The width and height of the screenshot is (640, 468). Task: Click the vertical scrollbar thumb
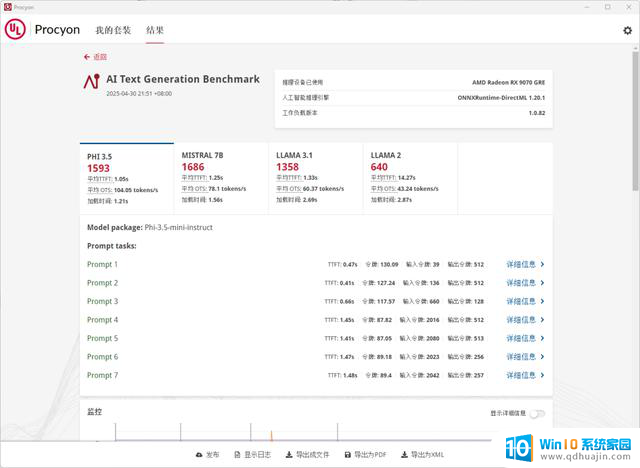(636, 120)
